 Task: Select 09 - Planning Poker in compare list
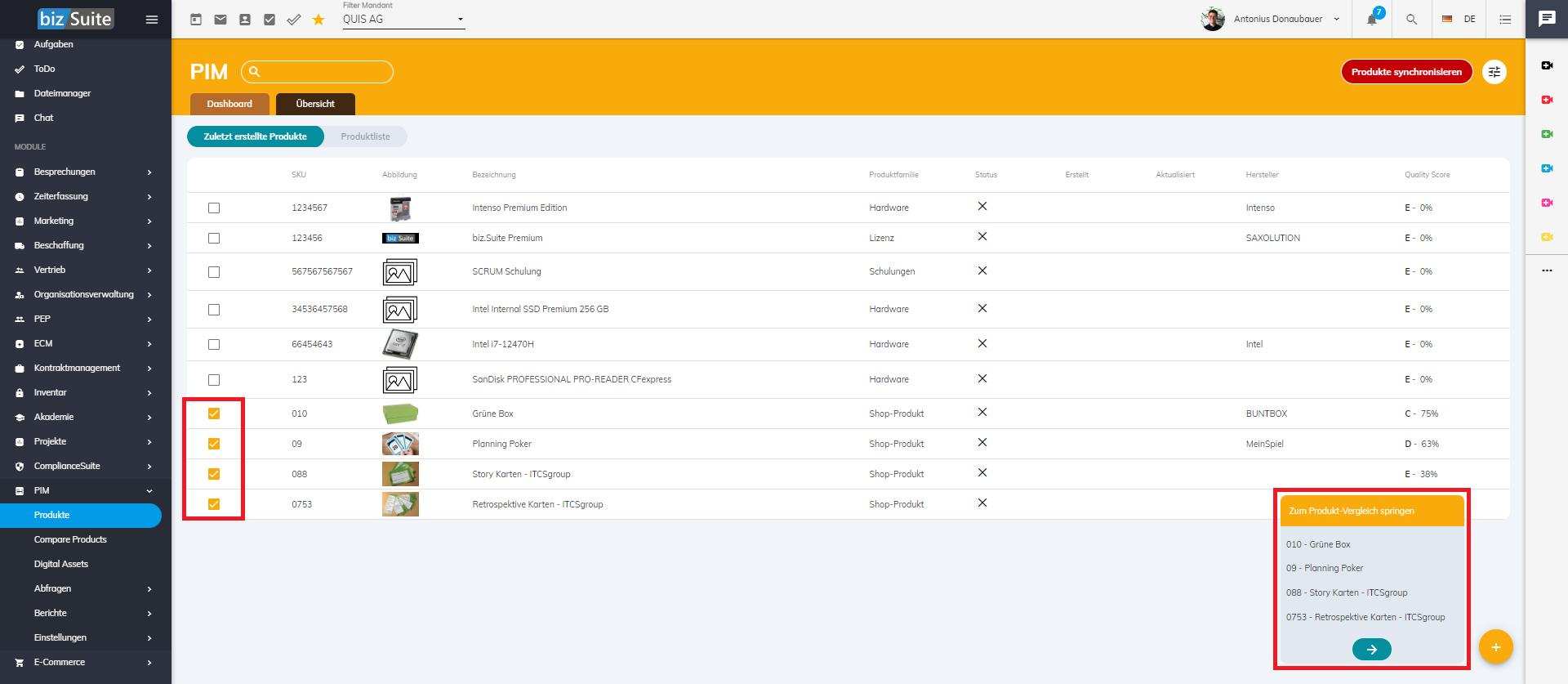tap(1325, 569)
